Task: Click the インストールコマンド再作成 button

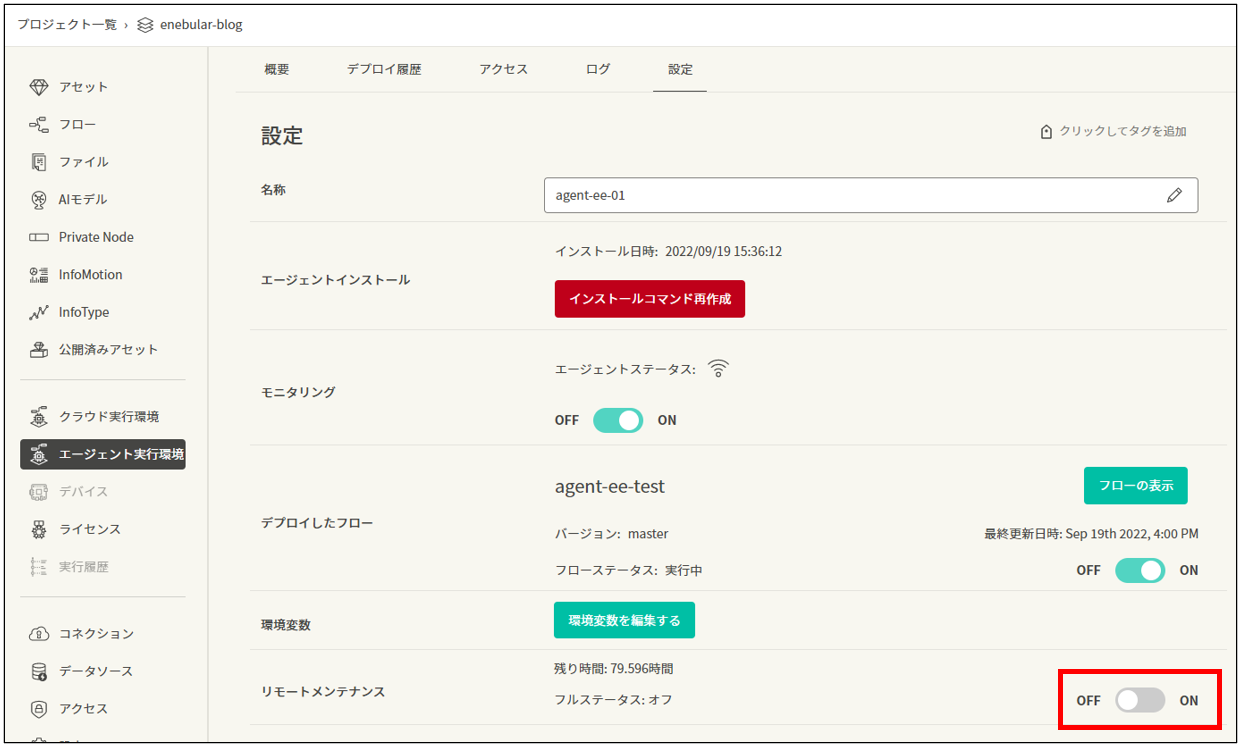Action: [649, 299]
